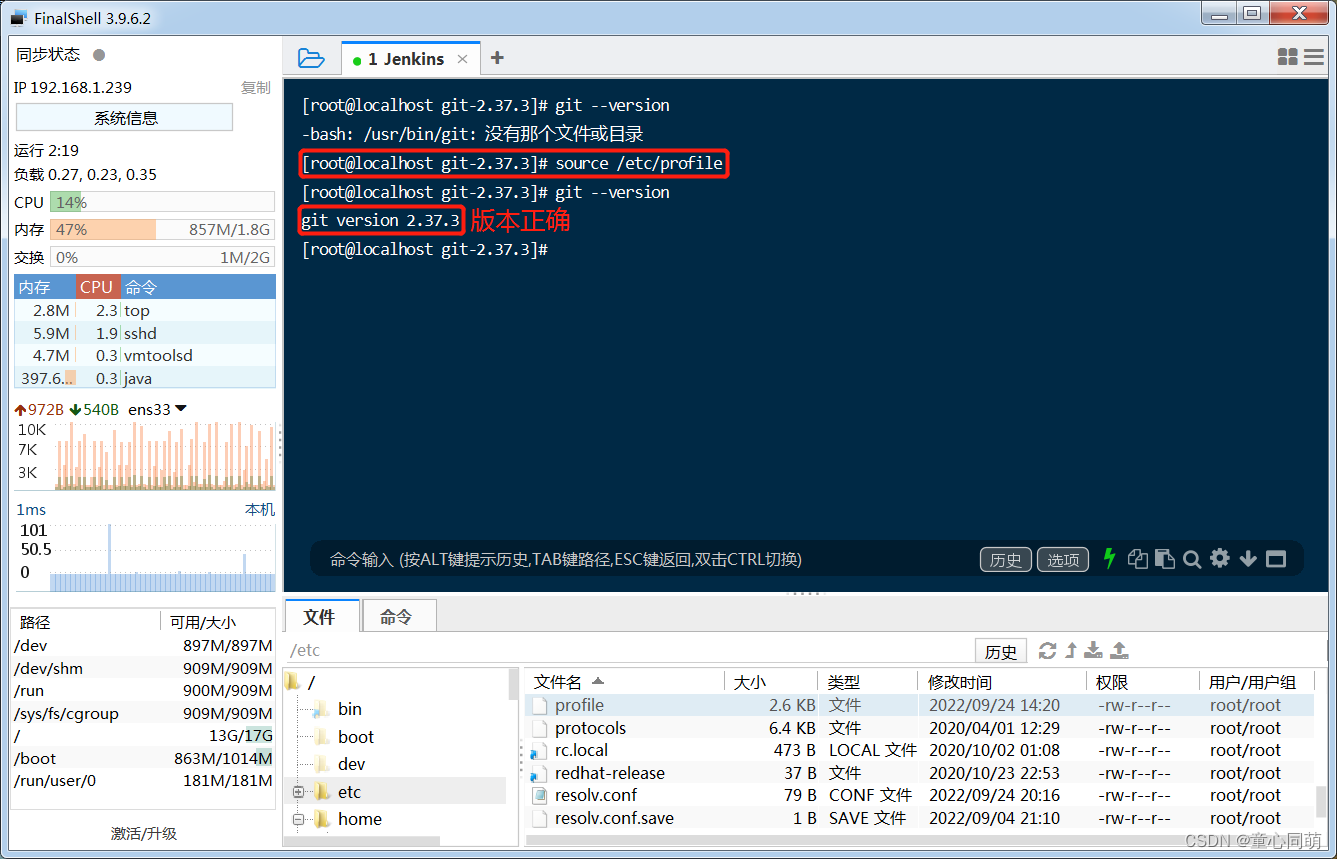Go to the parent directory arrow

[x=1071, y=651]
